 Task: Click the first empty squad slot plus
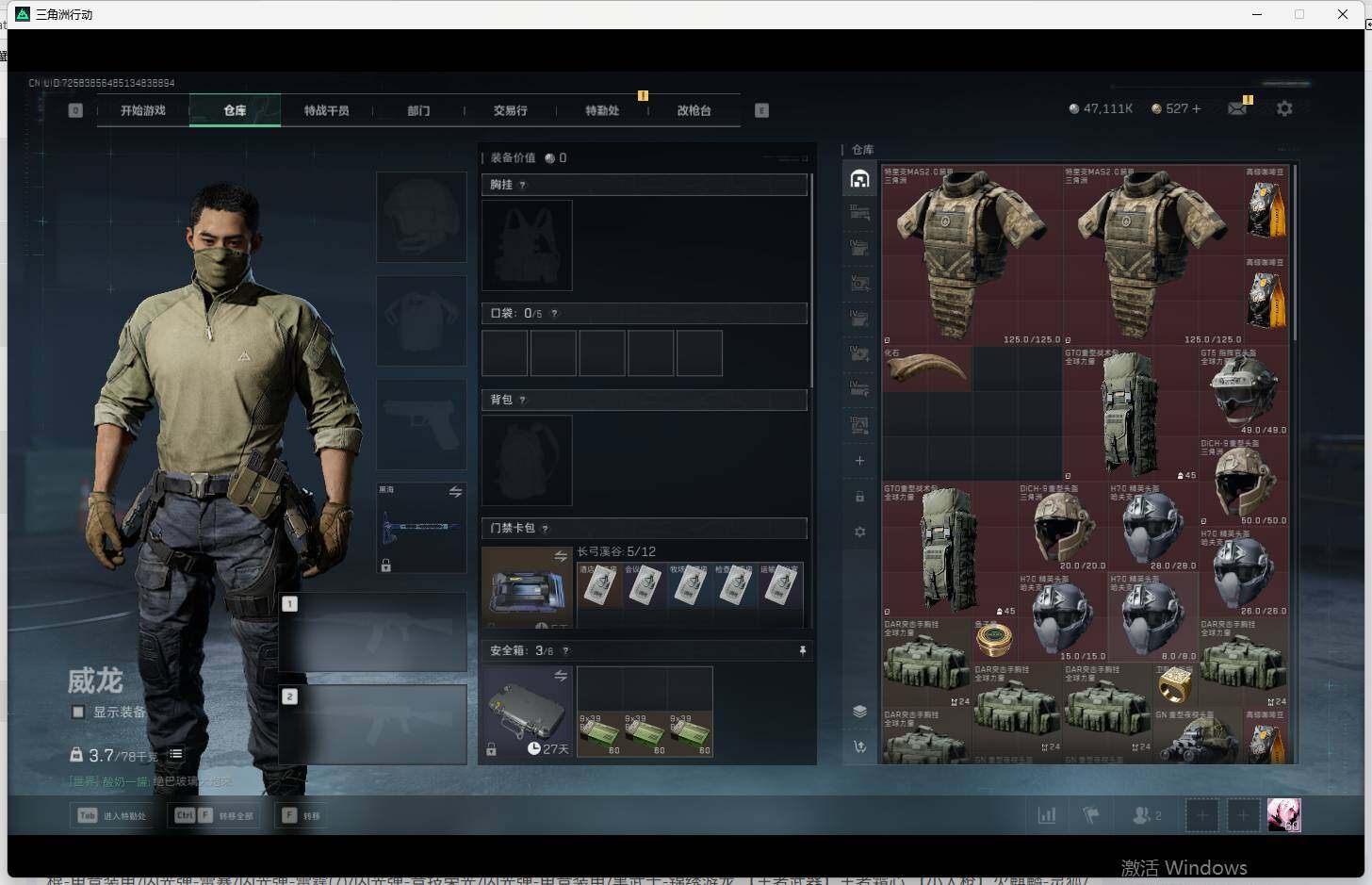(1201, 815)
